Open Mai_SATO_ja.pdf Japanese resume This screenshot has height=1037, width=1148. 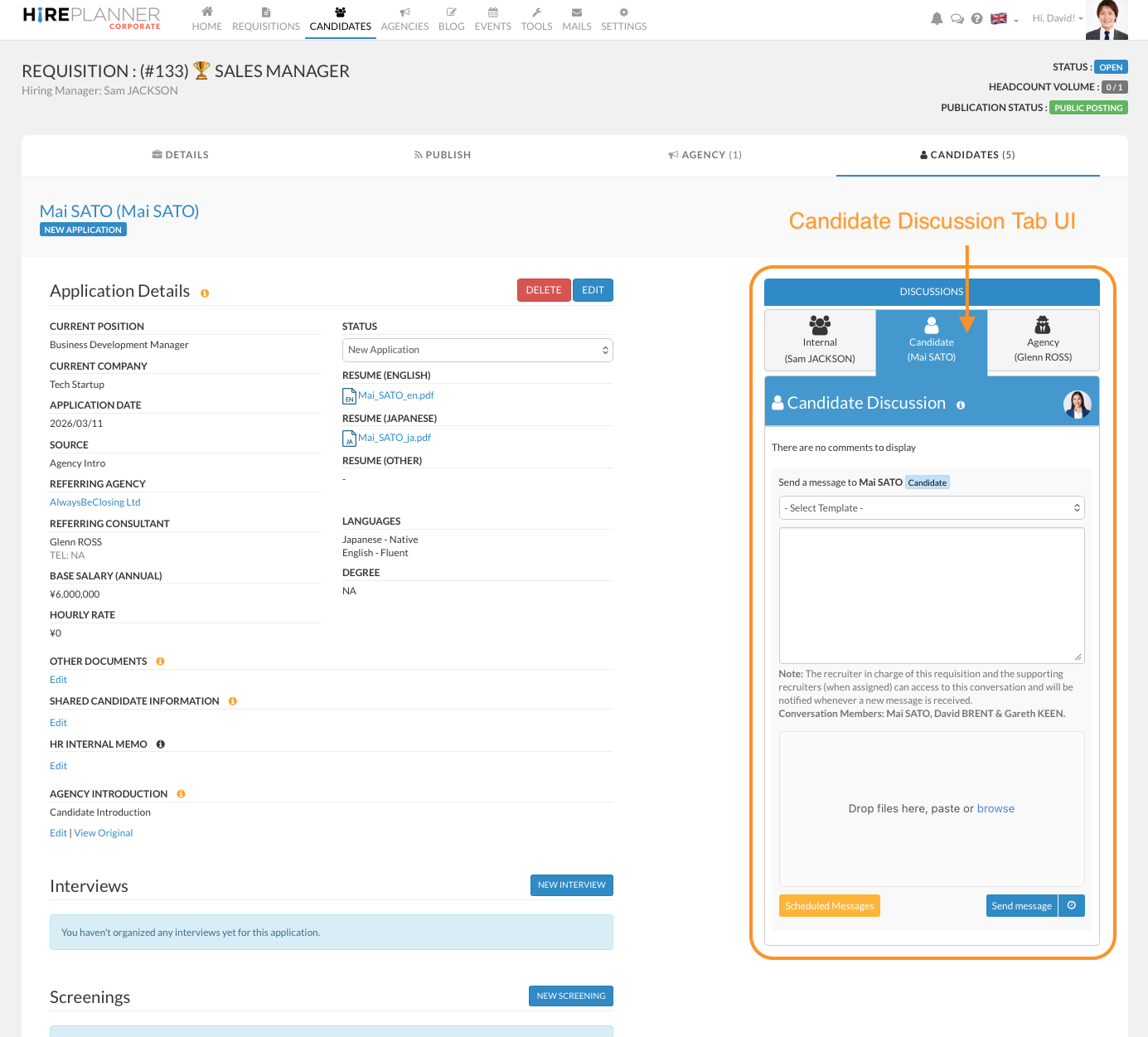coord(394,438)
